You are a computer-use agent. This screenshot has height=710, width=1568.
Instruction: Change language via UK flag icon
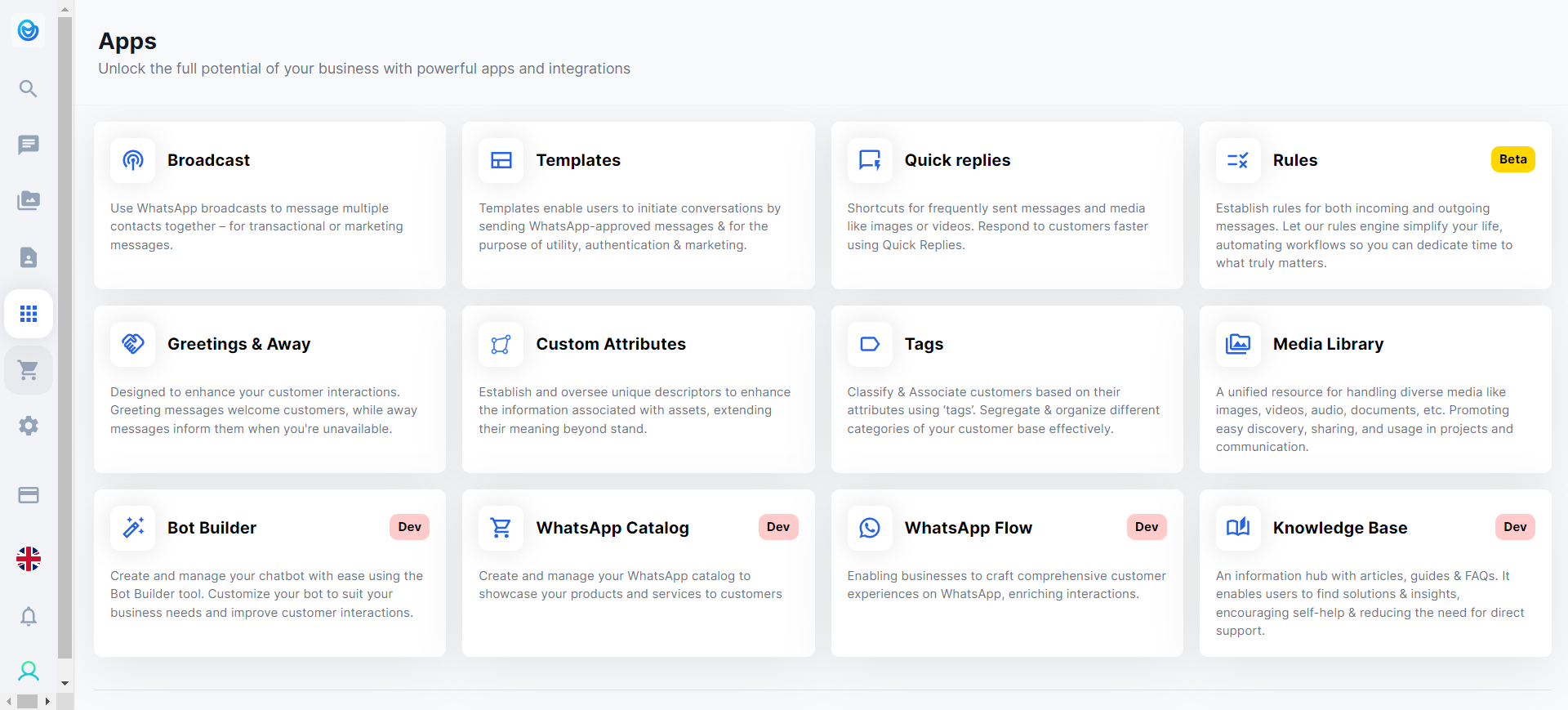point(29,559)
